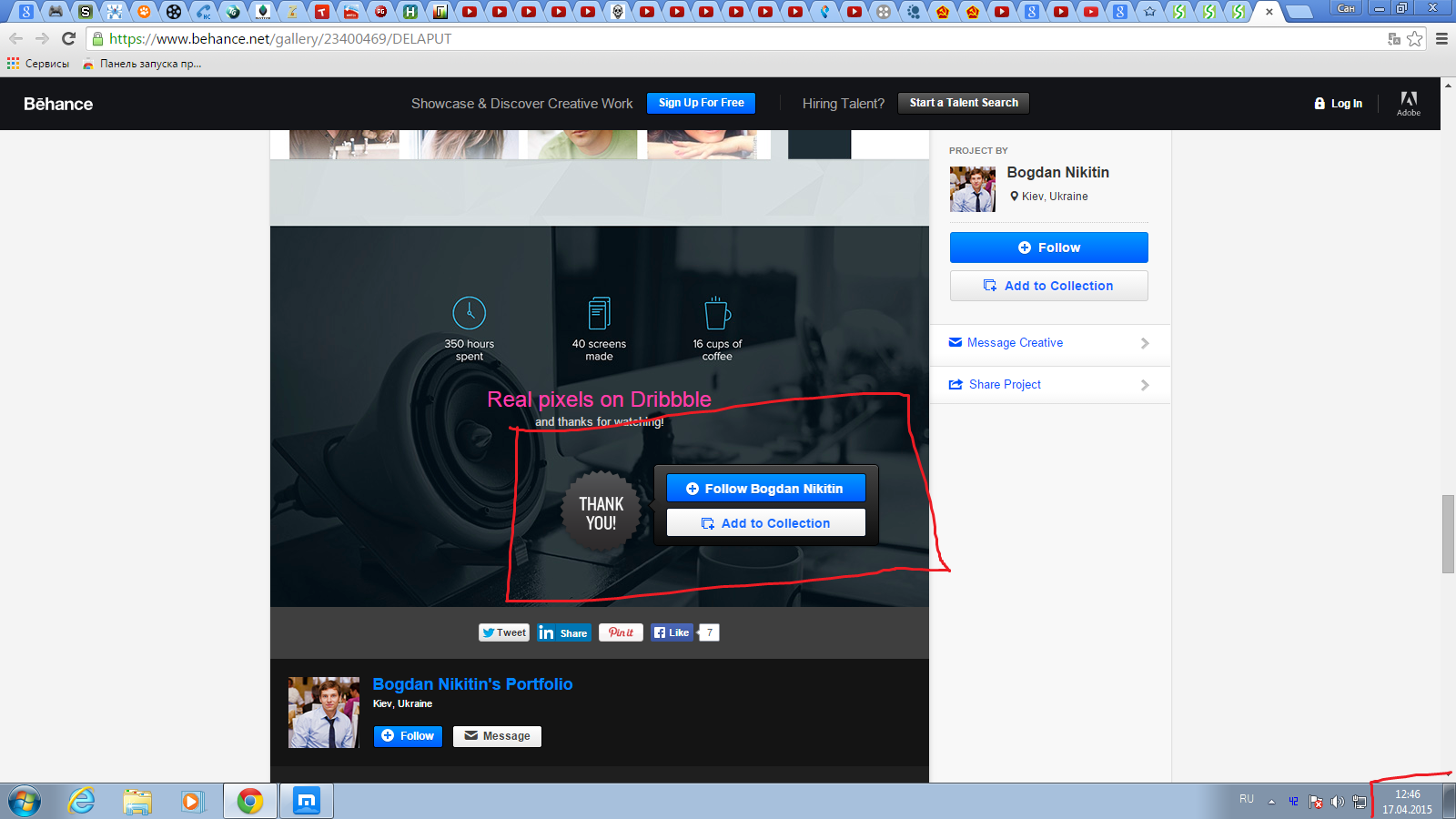Image resolution: width=1456 pixels, height=819 pixels.
Task: Open the Панель запуска bookmark
Action: [x=142, y=64]
